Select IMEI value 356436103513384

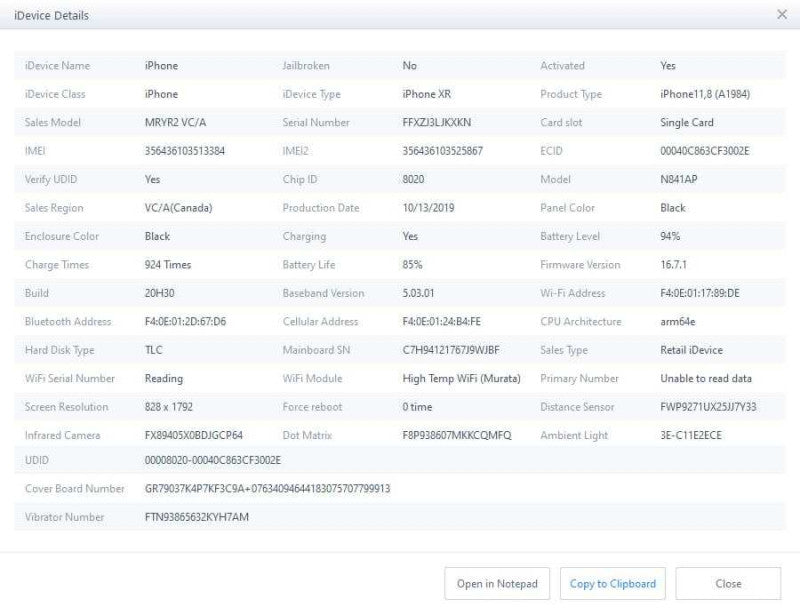(185, 151)
